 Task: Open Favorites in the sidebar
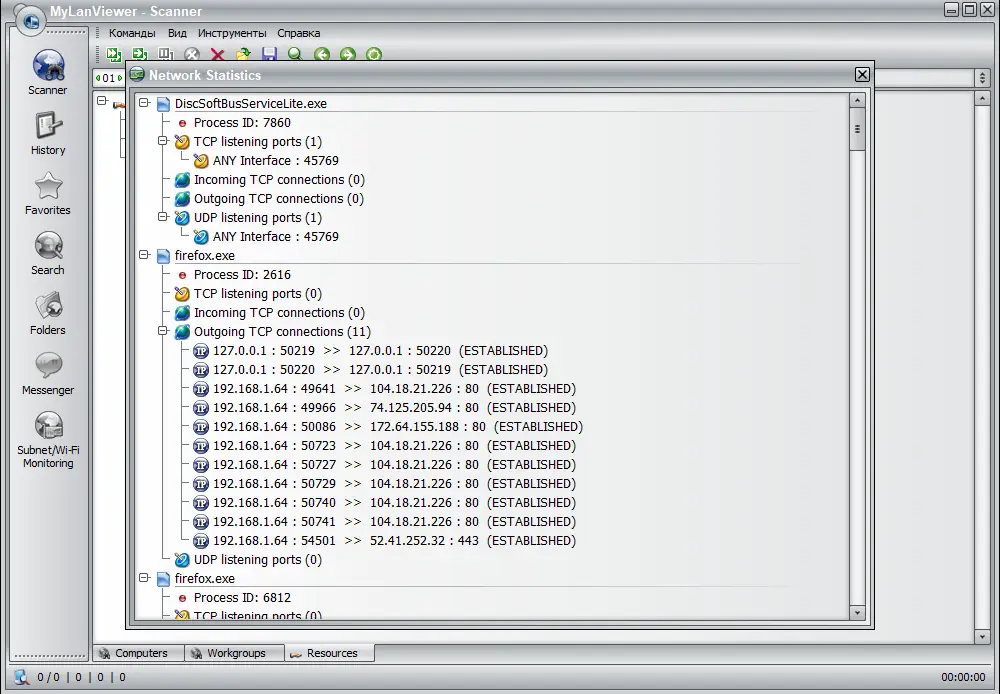pos(48,193)
